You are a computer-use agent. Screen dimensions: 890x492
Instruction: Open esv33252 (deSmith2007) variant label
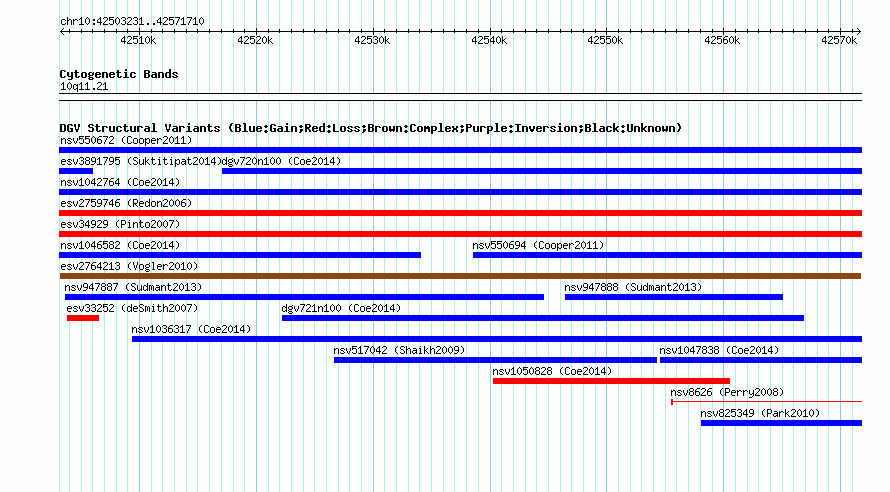[x=132, y=308]
